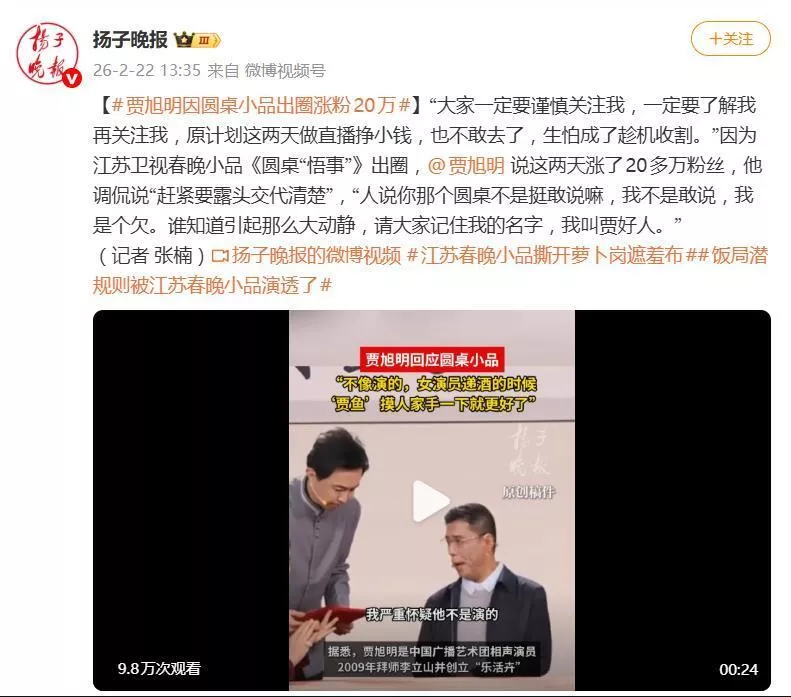The width and height of the screenshot is (791, 697).
Task: Play the video with the center play icon
Action: point(431,500)
